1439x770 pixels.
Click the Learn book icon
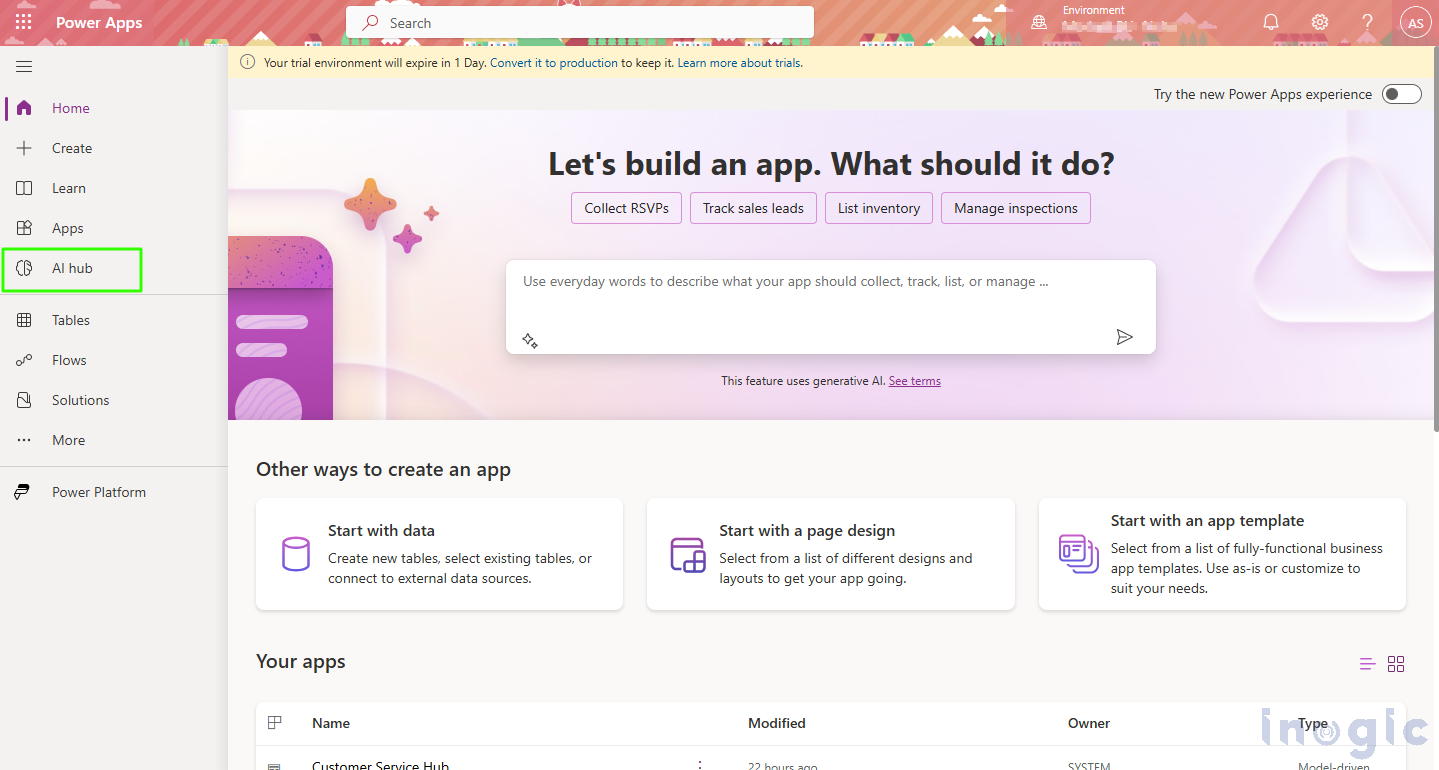click(24, 188)
